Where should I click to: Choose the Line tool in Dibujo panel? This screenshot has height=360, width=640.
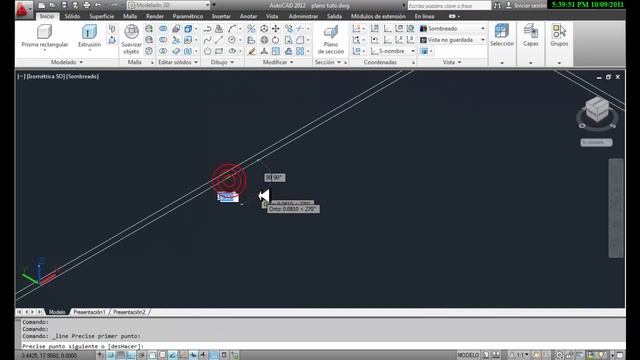click(219, 40)
